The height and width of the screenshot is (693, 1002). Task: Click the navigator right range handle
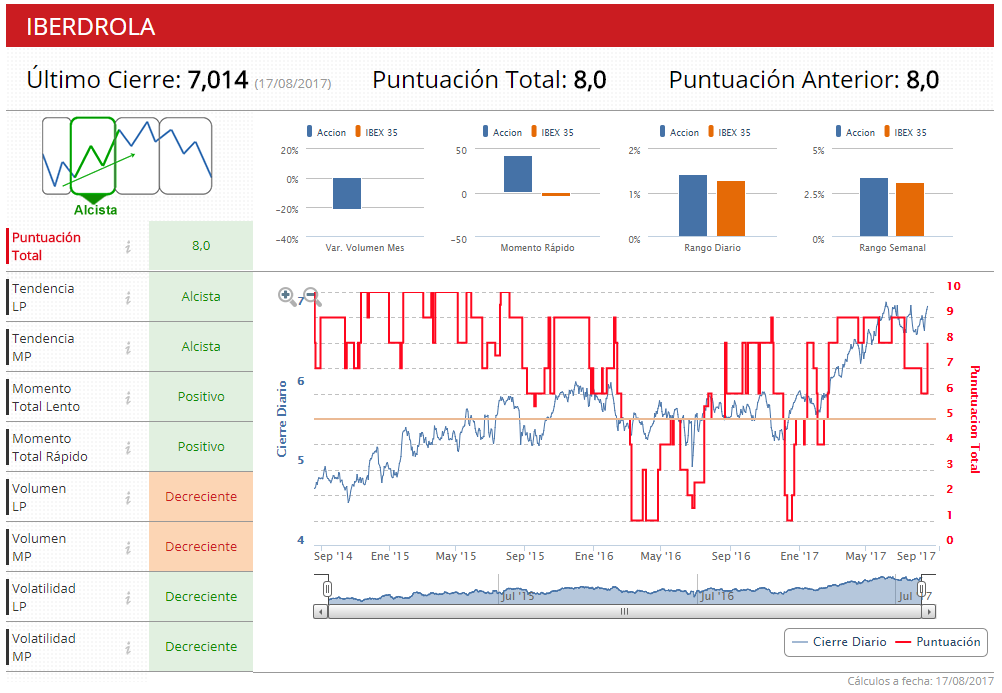pos(921,589)
